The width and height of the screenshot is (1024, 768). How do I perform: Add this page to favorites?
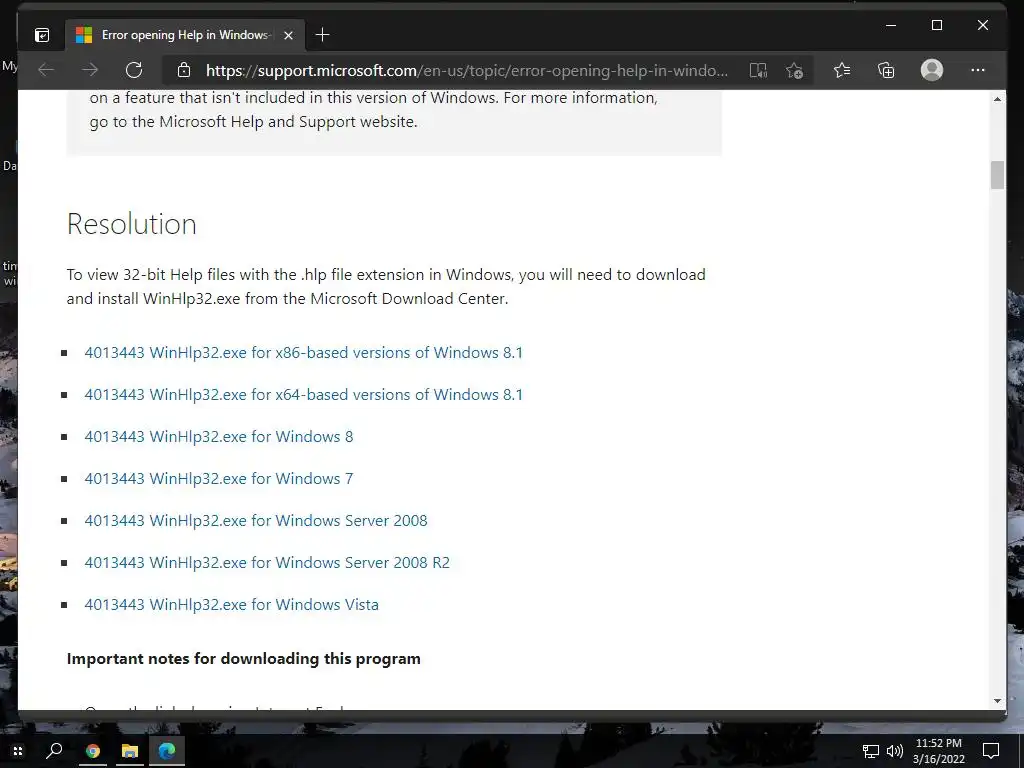tap(794, 71)
